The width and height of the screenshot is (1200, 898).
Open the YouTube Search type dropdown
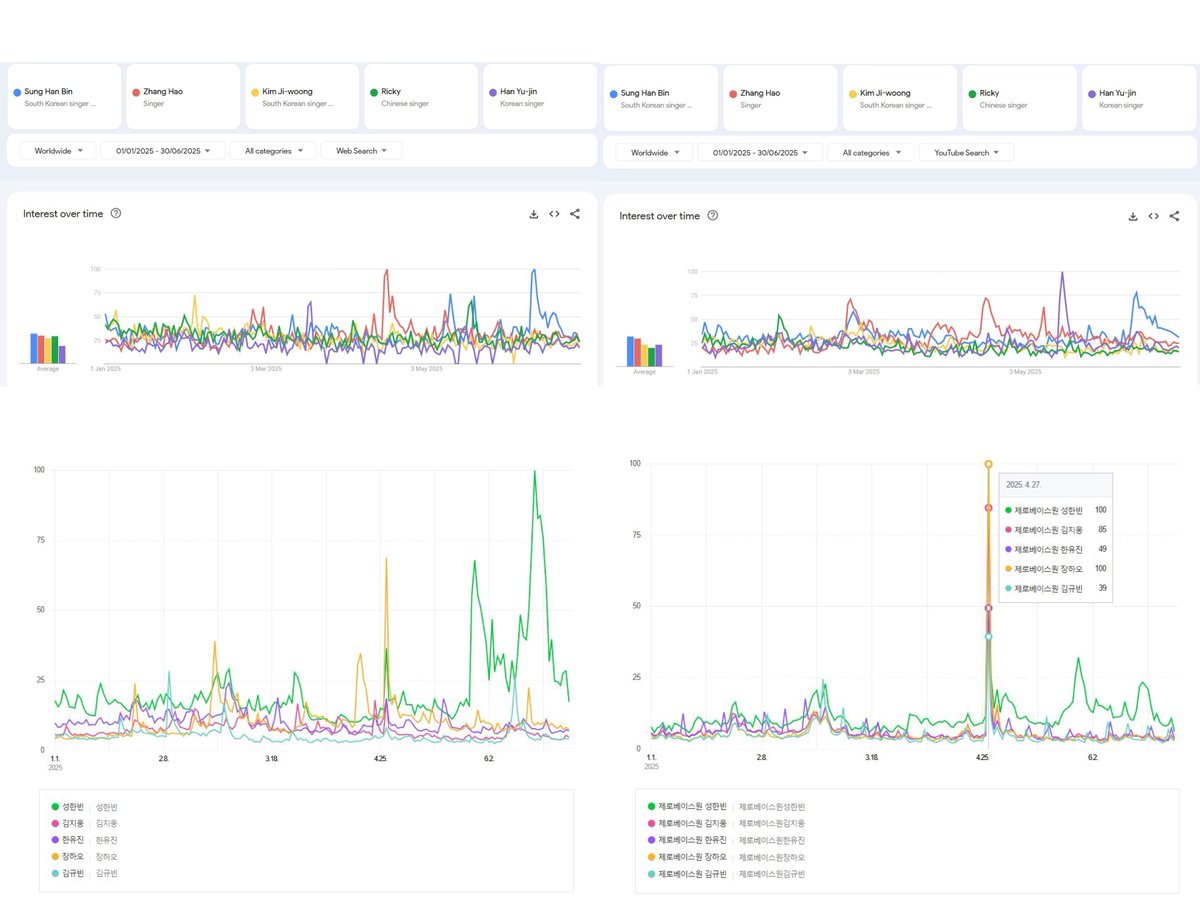coord(966,153)
